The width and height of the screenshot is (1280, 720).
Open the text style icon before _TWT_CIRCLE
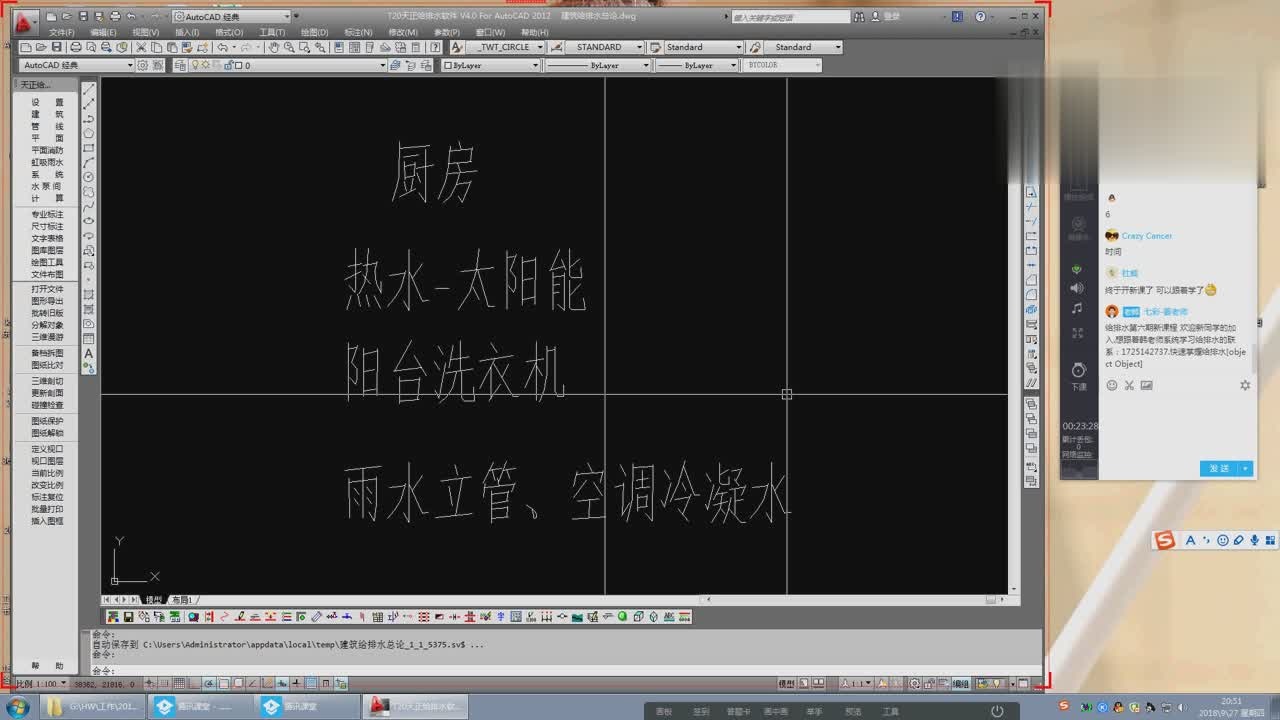(456, 47)
